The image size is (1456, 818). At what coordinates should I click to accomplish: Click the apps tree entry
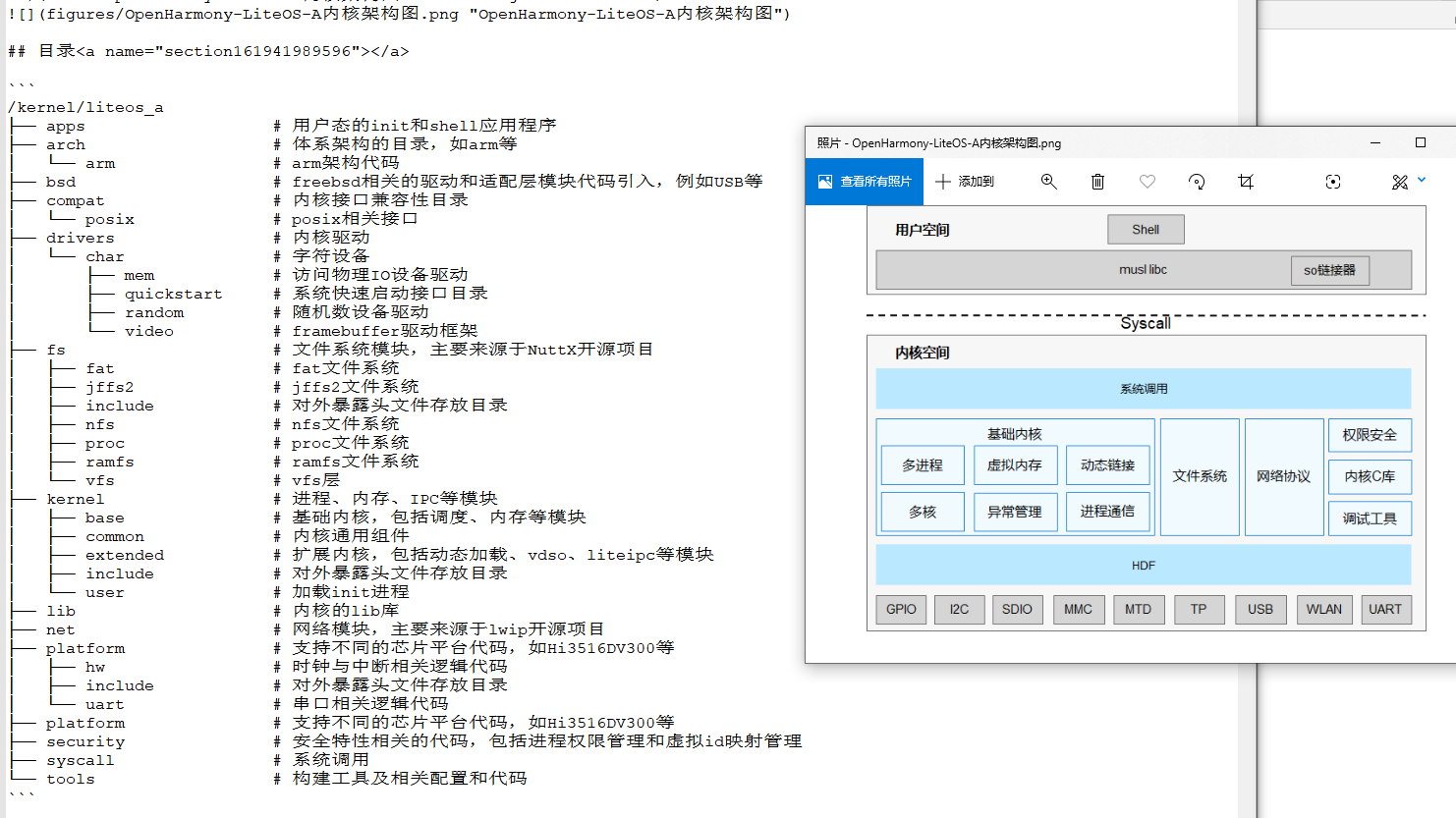[66, 127]
